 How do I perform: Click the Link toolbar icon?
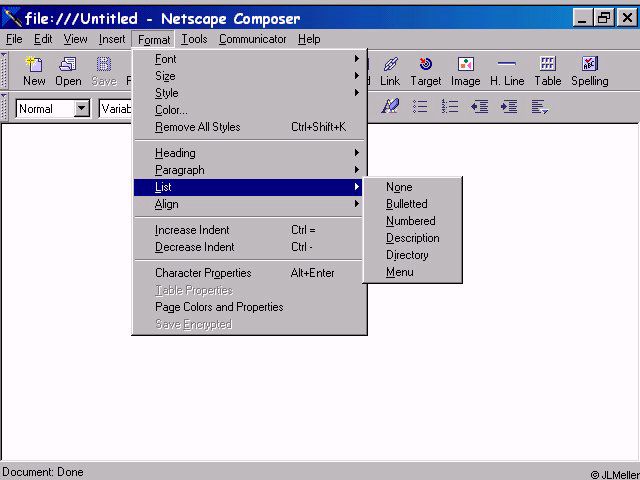(390, 71)
